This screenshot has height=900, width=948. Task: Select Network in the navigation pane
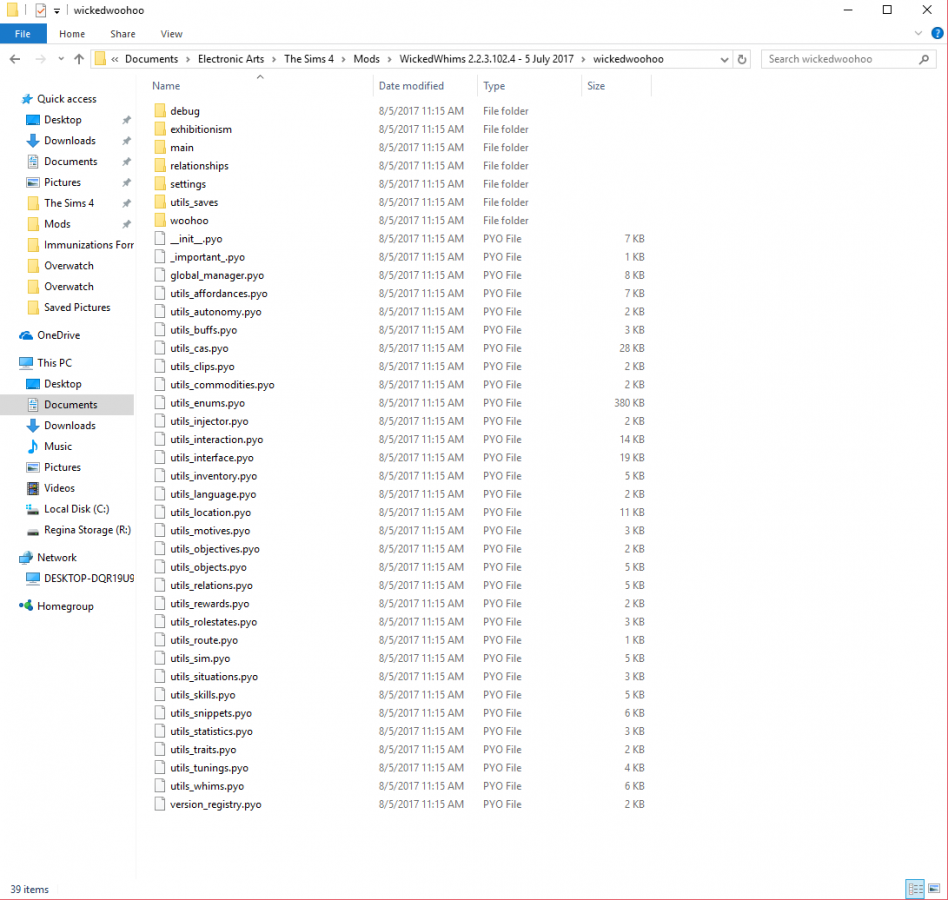(x=57, y=557)
